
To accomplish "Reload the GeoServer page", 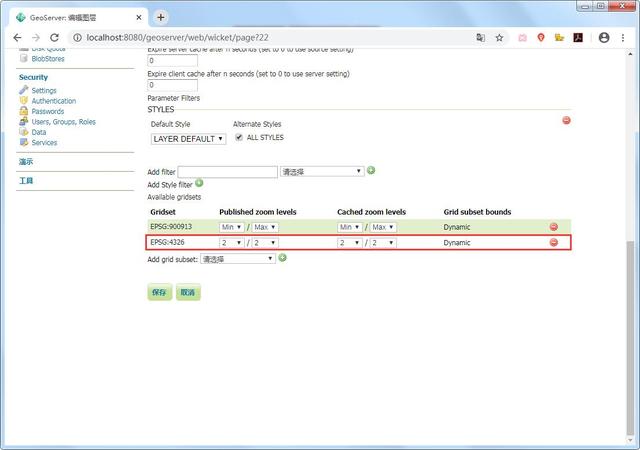I will (54, 38).
